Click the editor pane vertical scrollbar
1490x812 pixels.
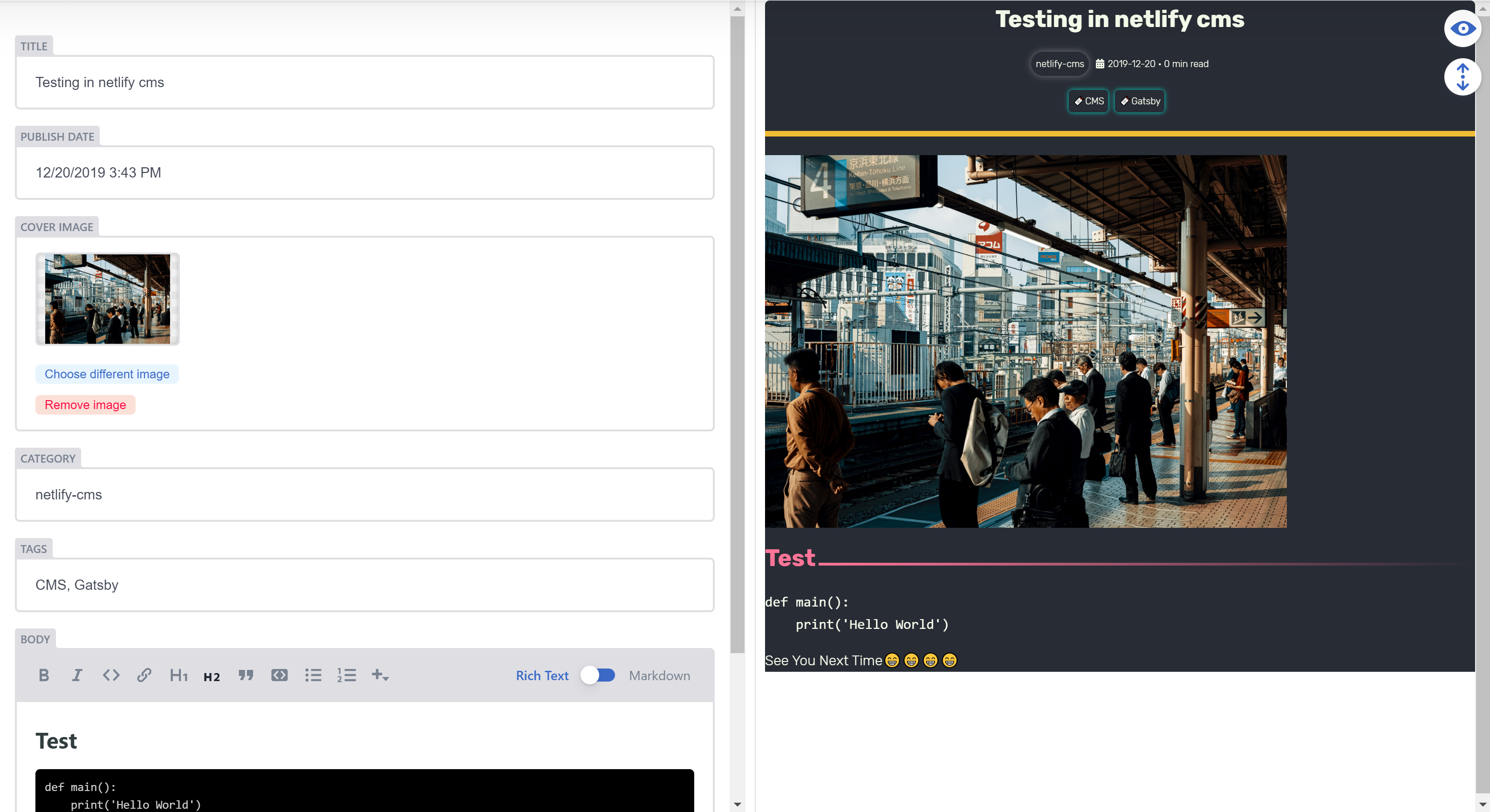point(737,335)
